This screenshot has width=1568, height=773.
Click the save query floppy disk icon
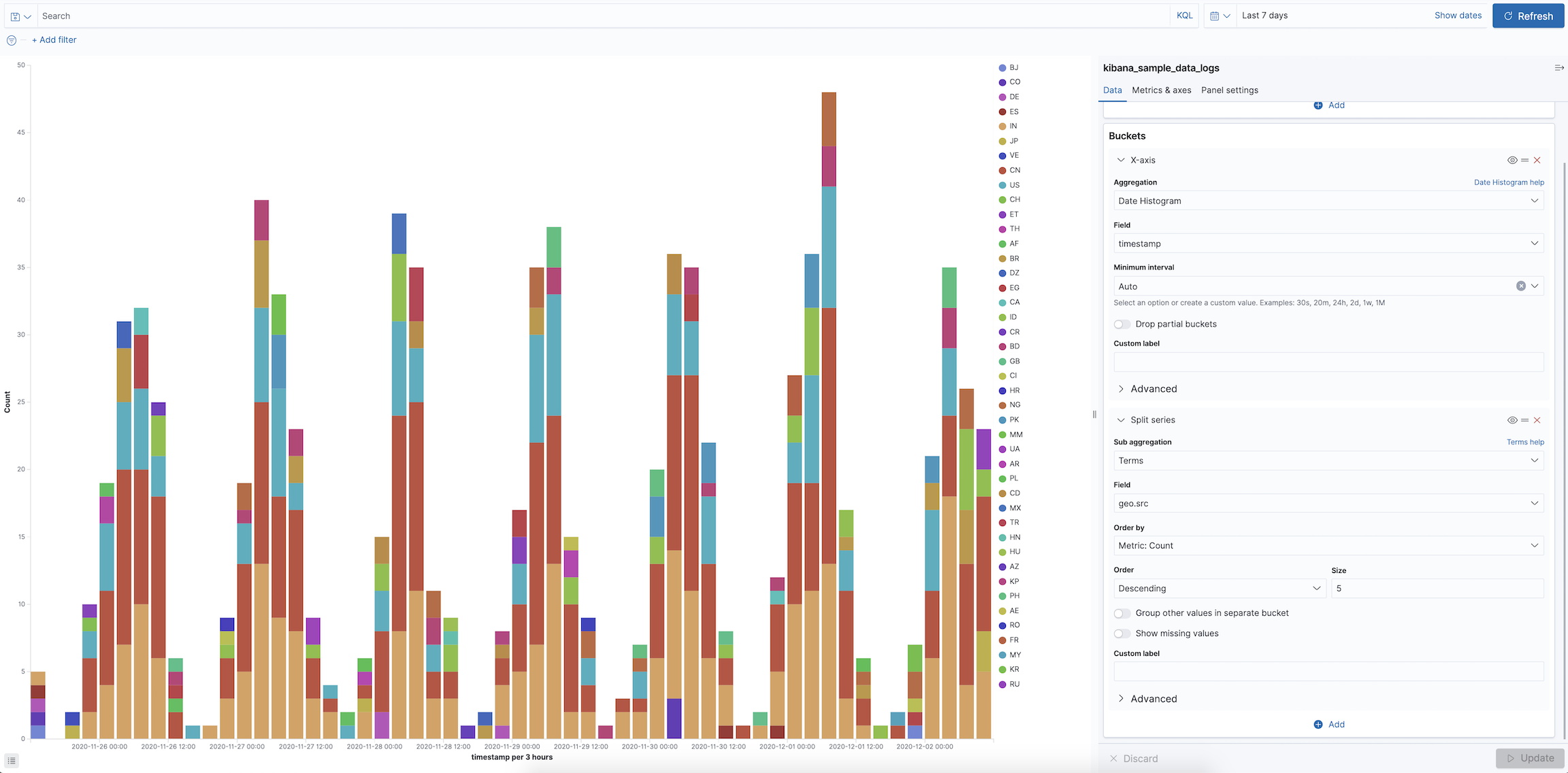[15, 15]
